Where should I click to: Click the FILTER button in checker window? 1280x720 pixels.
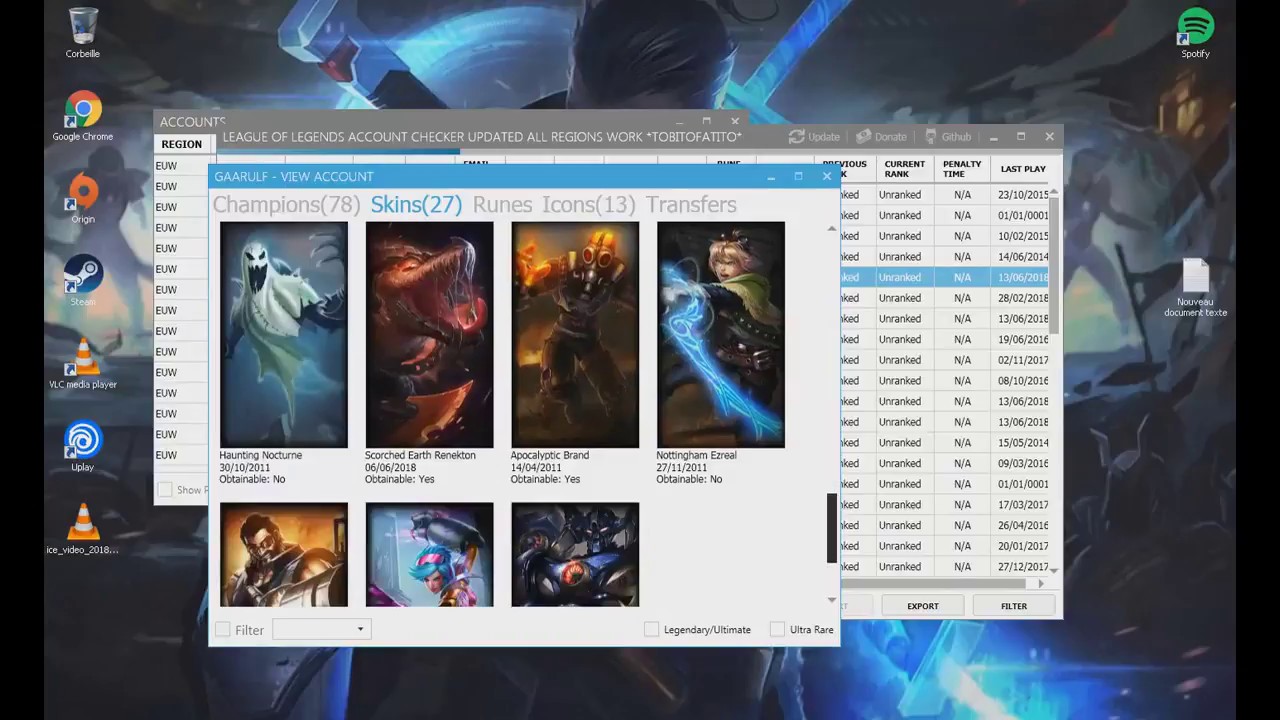1014,606
